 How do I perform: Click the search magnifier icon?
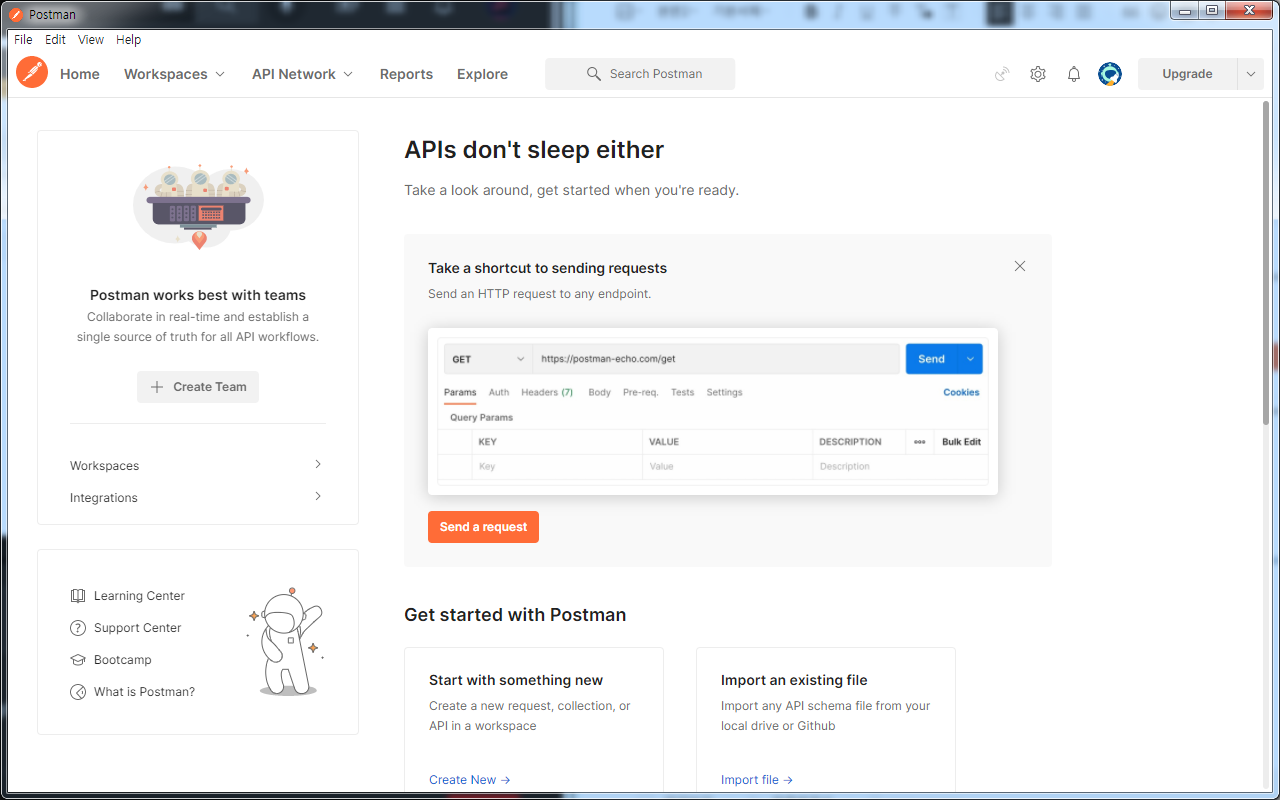(x=594, y=74)
